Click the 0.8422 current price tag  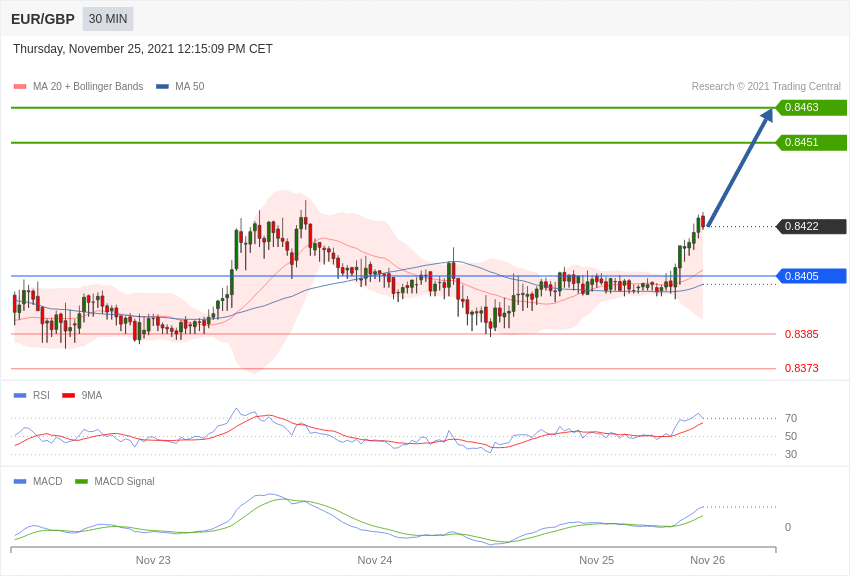coord(812,226)
